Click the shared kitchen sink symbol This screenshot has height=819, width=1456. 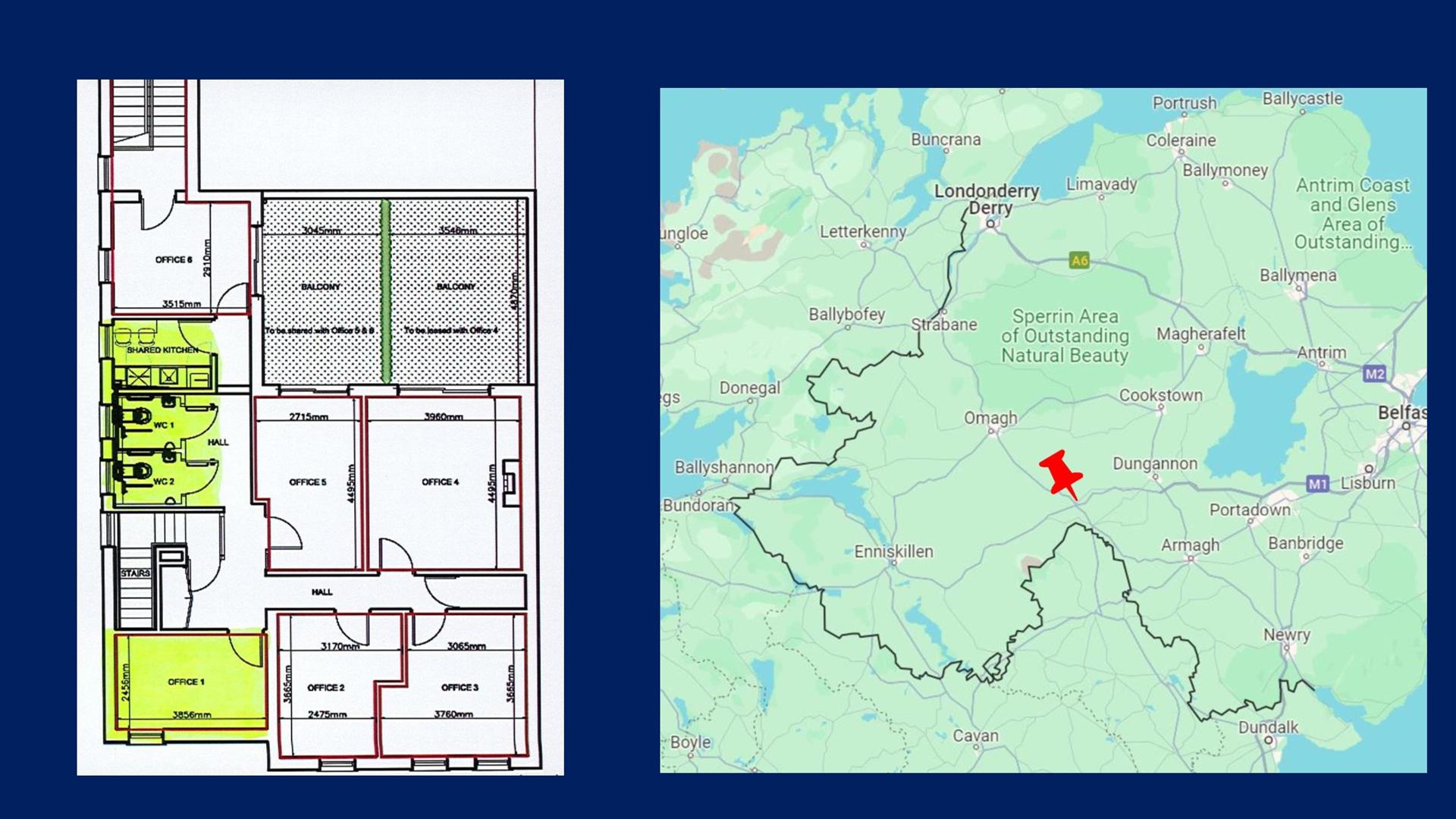168,376
